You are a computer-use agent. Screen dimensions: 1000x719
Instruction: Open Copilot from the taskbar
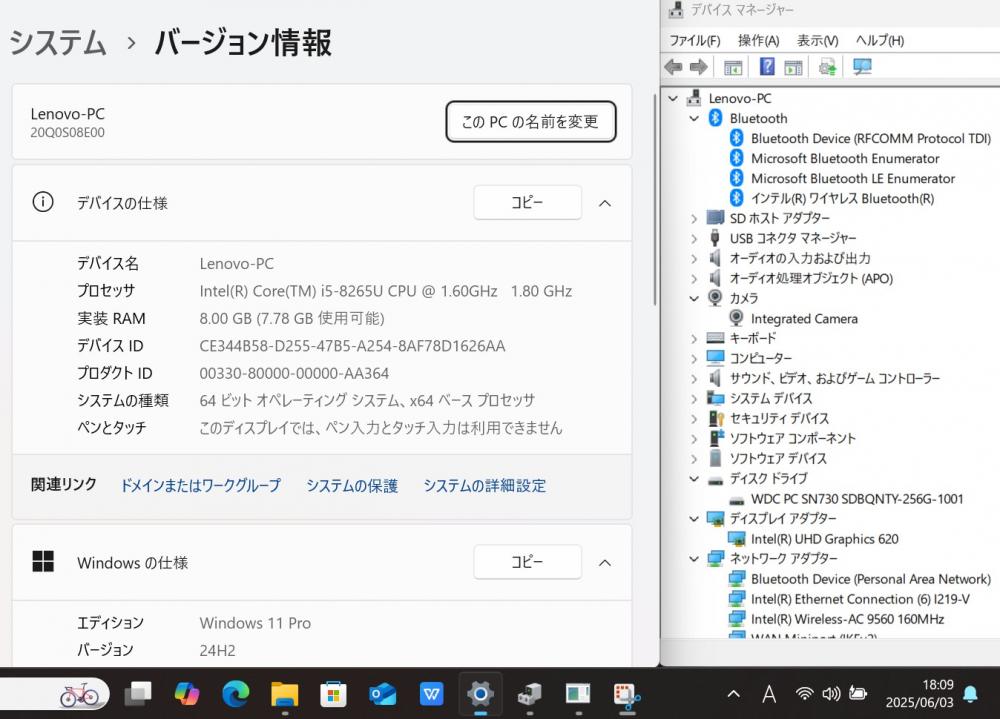186,693
